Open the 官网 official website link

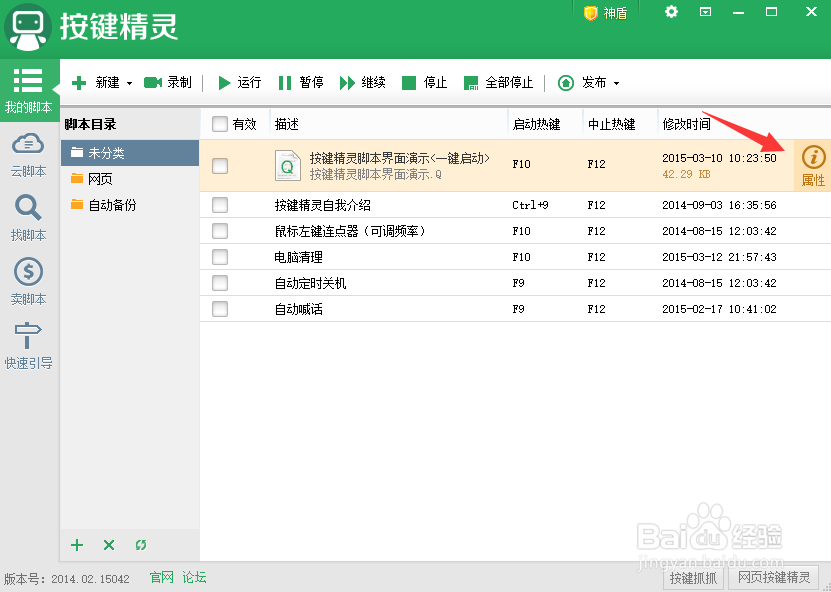(x=162, y=577)
